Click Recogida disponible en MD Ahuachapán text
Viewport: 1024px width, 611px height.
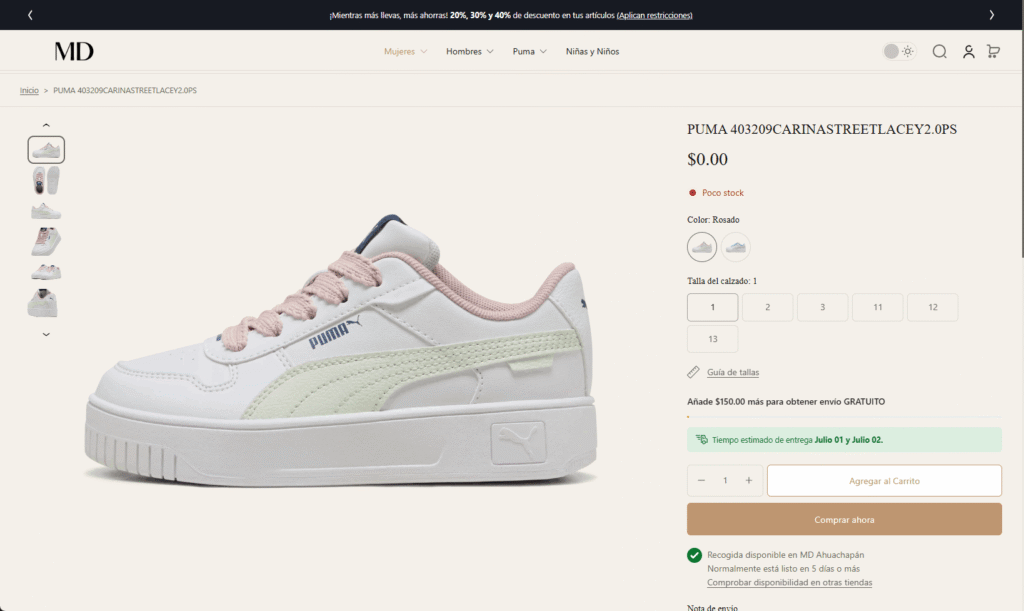coord(785,555)
